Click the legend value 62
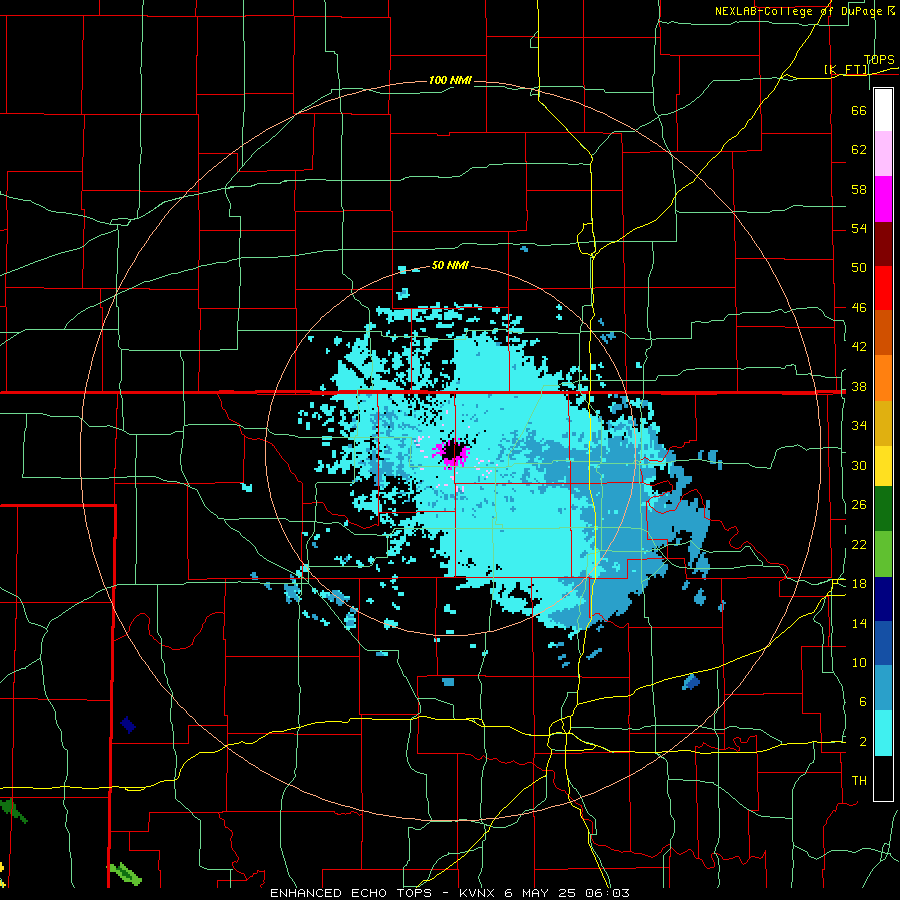This screenshot has height=900, width=900. pos(859,150)
